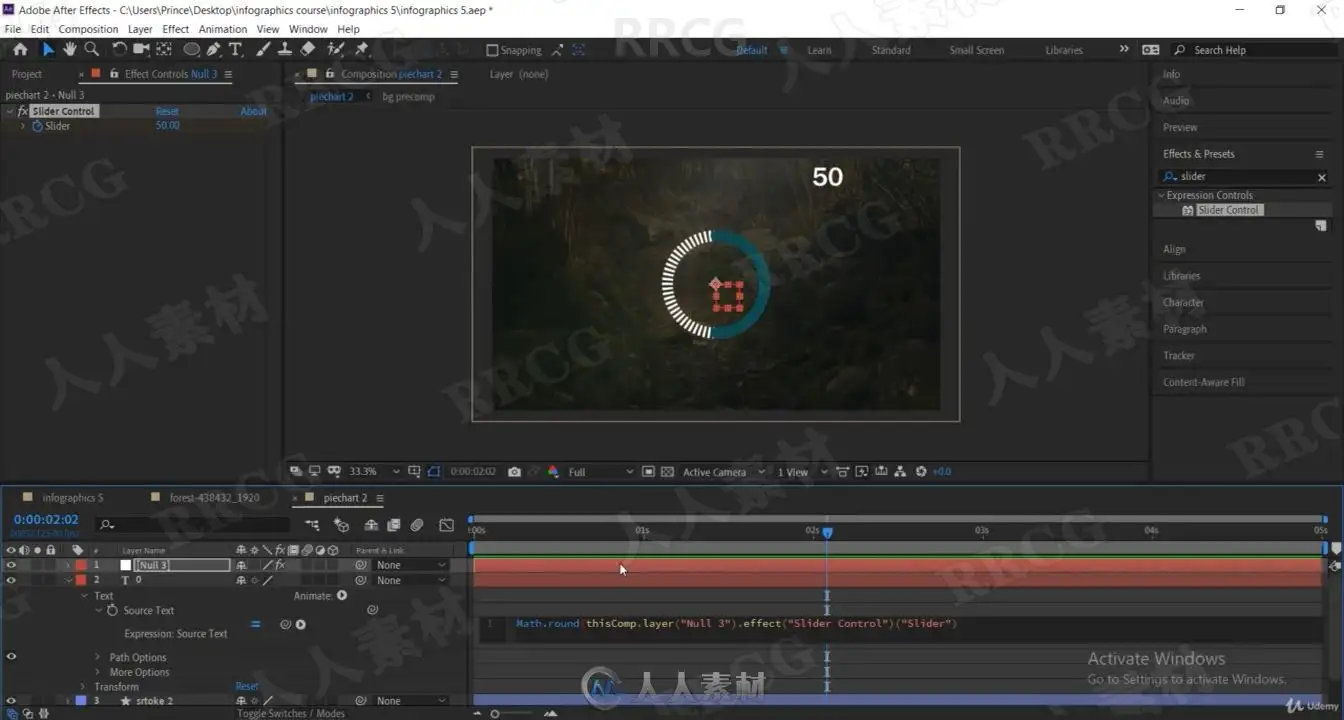
Task: Enable the Snapping checkbox
Action: coord(491,50)
